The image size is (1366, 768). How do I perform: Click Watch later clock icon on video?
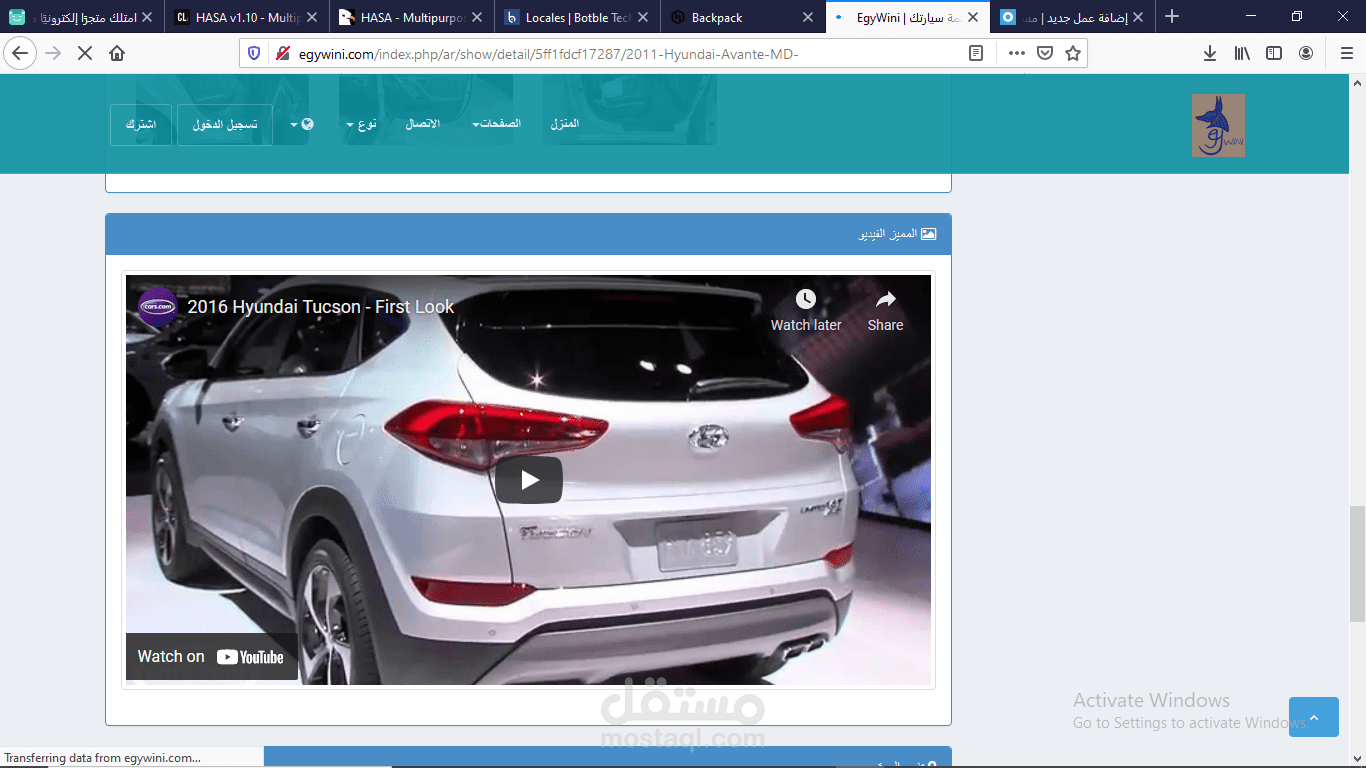click(x=806, y=310)
